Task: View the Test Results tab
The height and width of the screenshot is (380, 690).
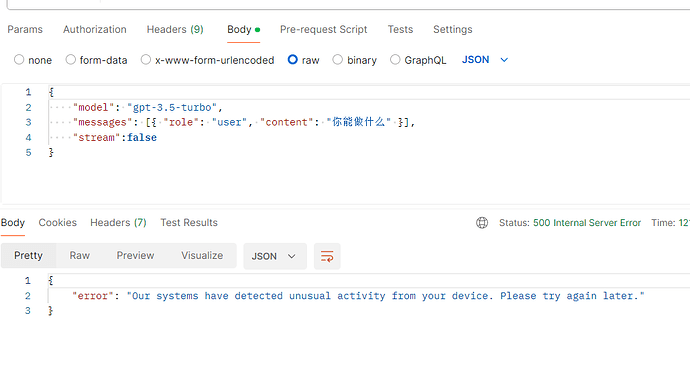Action: pos(189,223)
